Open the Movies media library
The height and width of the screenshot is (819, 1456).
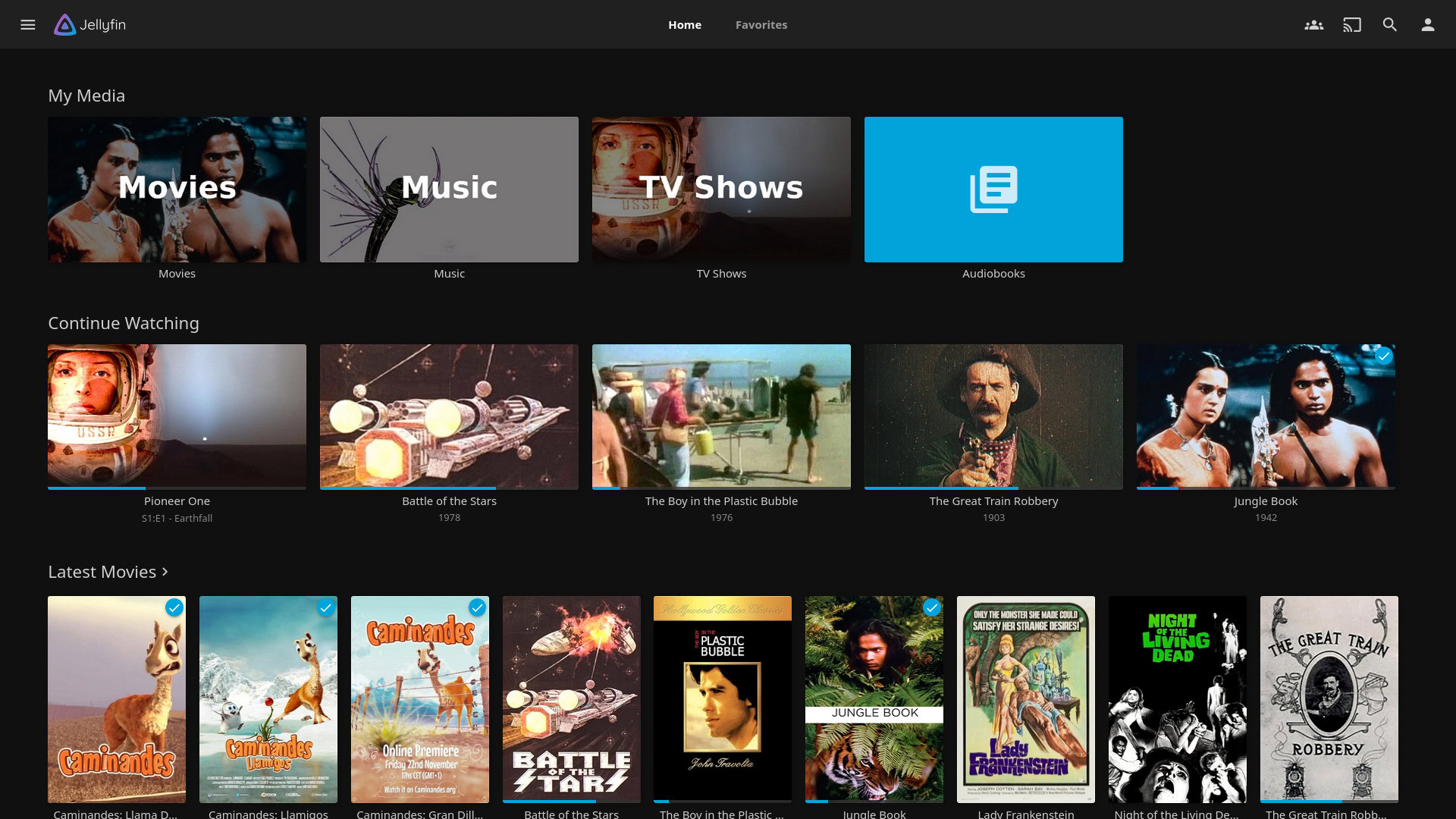coord(177,189)
